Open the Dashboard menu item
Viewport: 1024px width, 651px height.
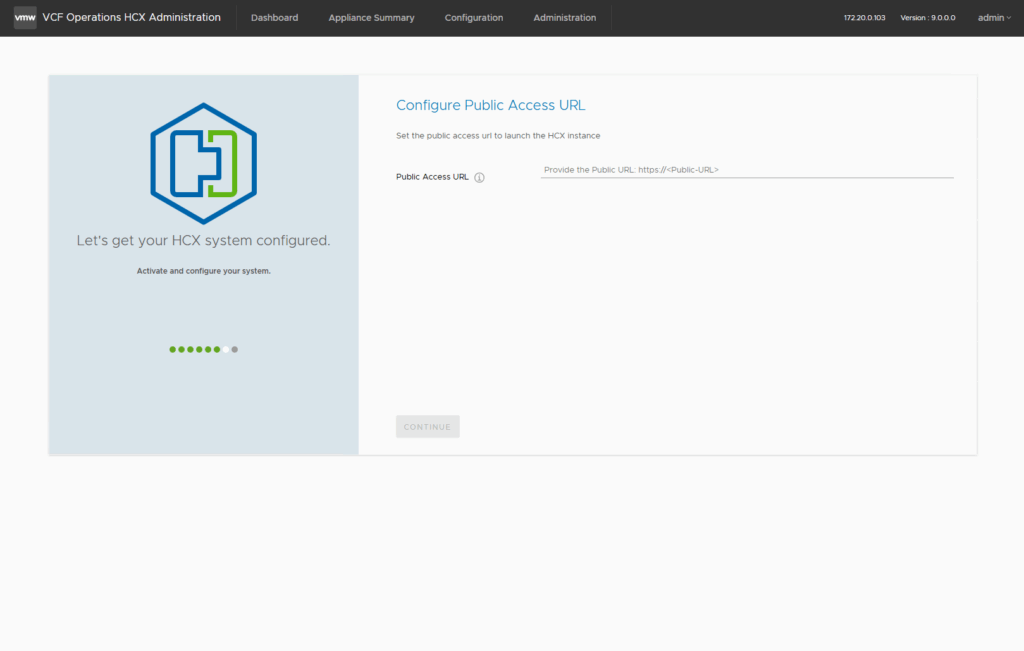(274, 18)
